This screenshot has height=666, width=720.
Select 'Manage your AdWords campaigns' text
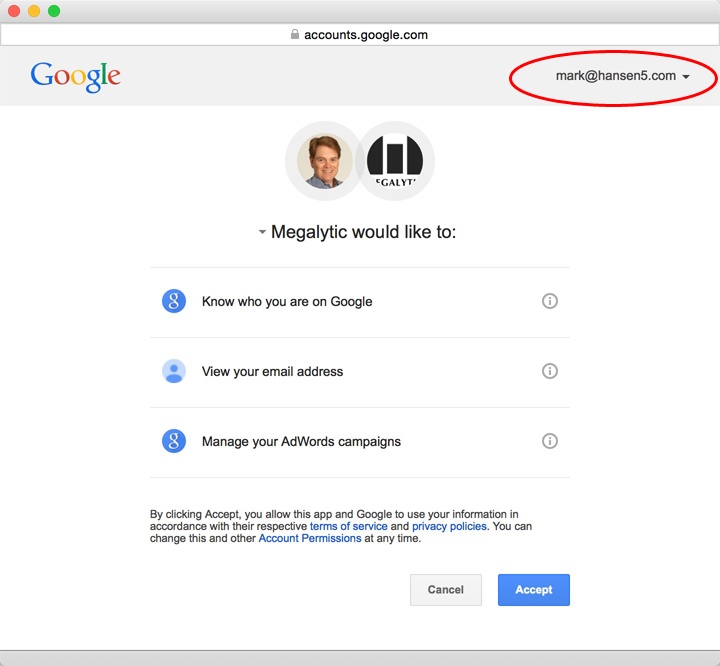click(x=301, y=442)
